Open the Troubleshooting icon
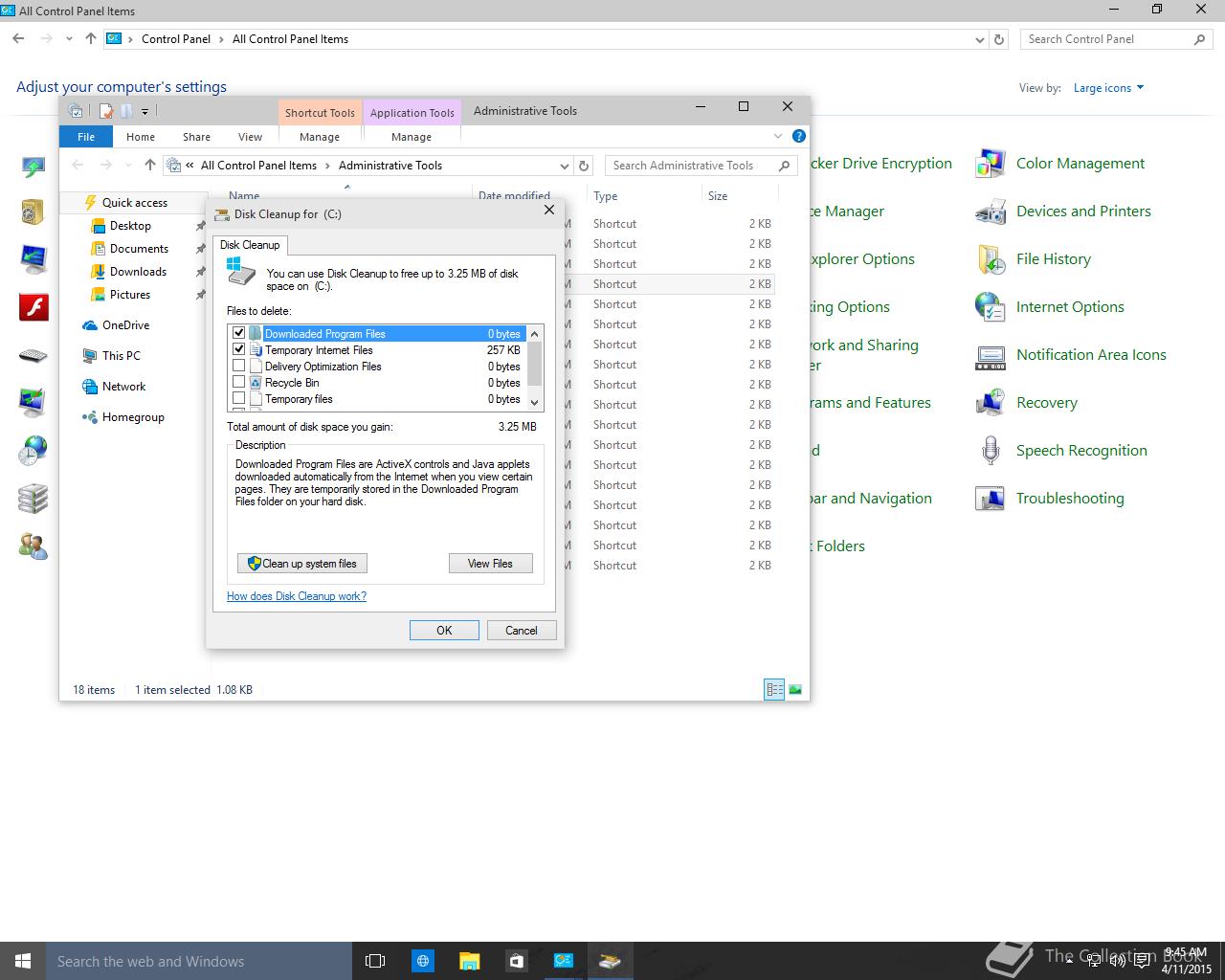This screenshot has width=1225, height=980. click(x=991, y=499)
